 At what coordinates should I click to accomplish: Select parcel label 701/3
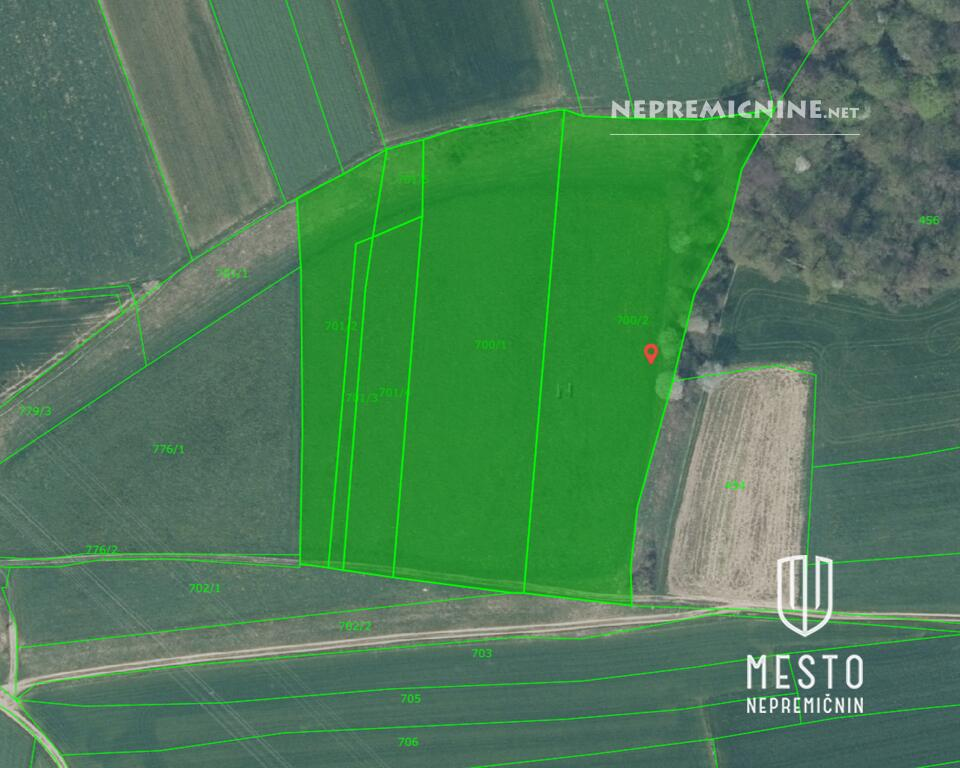361,398
